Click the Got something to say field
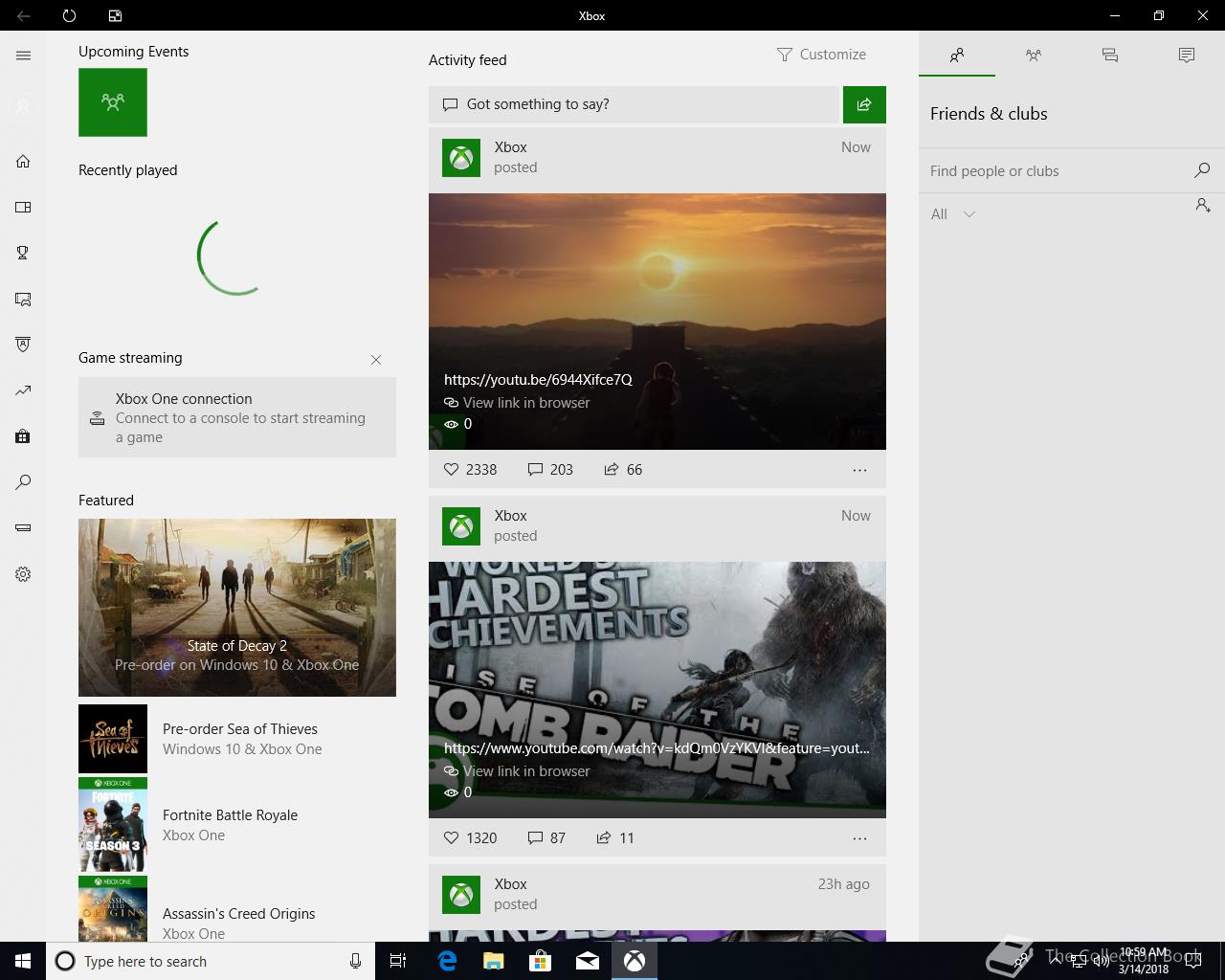Screen dimensions: 1225x980 click(634, 104)
